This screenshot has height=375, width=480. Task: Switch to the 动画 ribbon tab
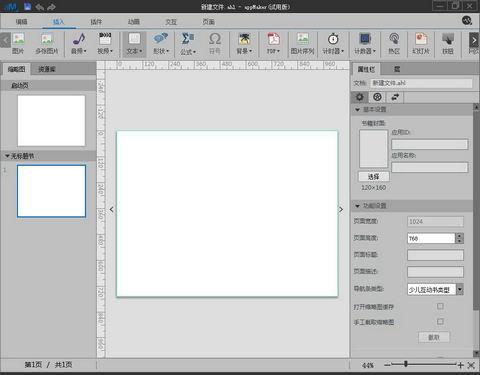134,22
